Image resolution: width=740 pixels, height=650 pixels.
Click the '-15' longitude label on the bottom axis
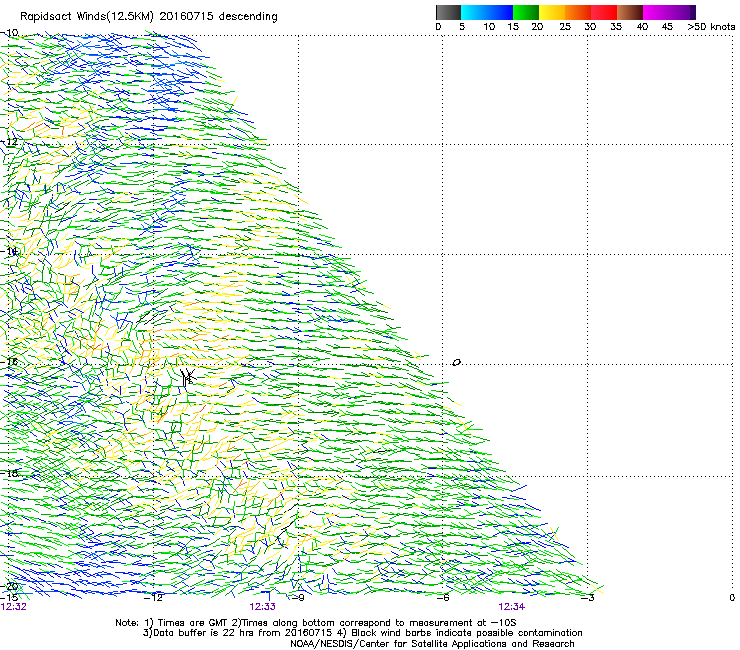point(9,598)
